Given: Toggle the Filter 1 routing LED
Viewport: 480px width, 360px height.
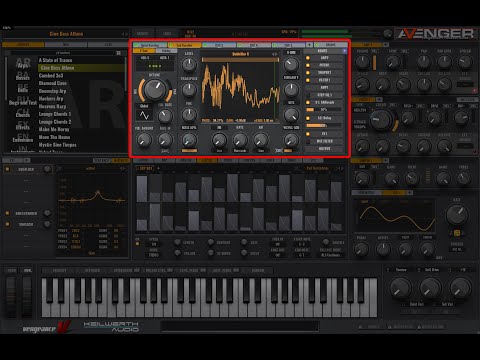Looking at the screenshot, I should [308, 80].
